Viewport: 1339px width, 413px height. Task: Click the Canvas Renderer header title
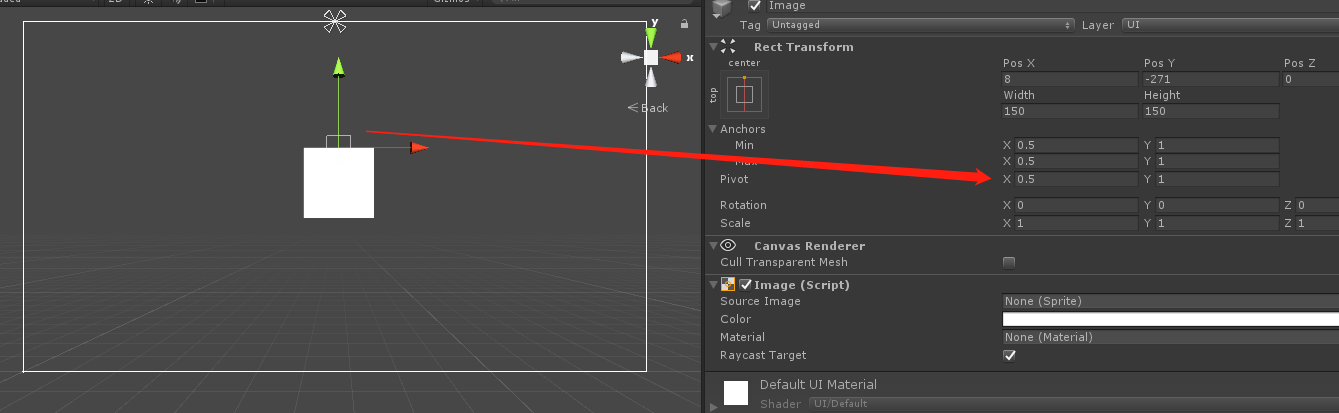(810, 245)
